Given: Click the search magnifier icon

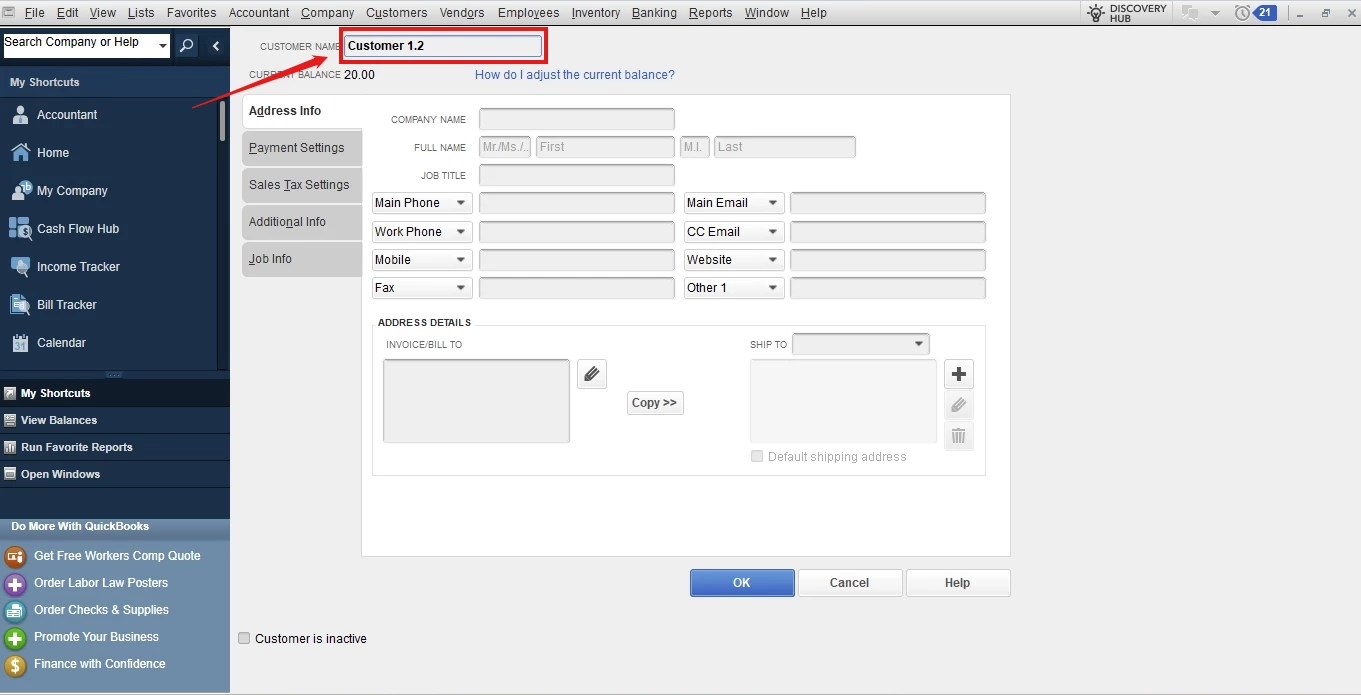Looking at the screenshot, I should click(x=187, y=46).
